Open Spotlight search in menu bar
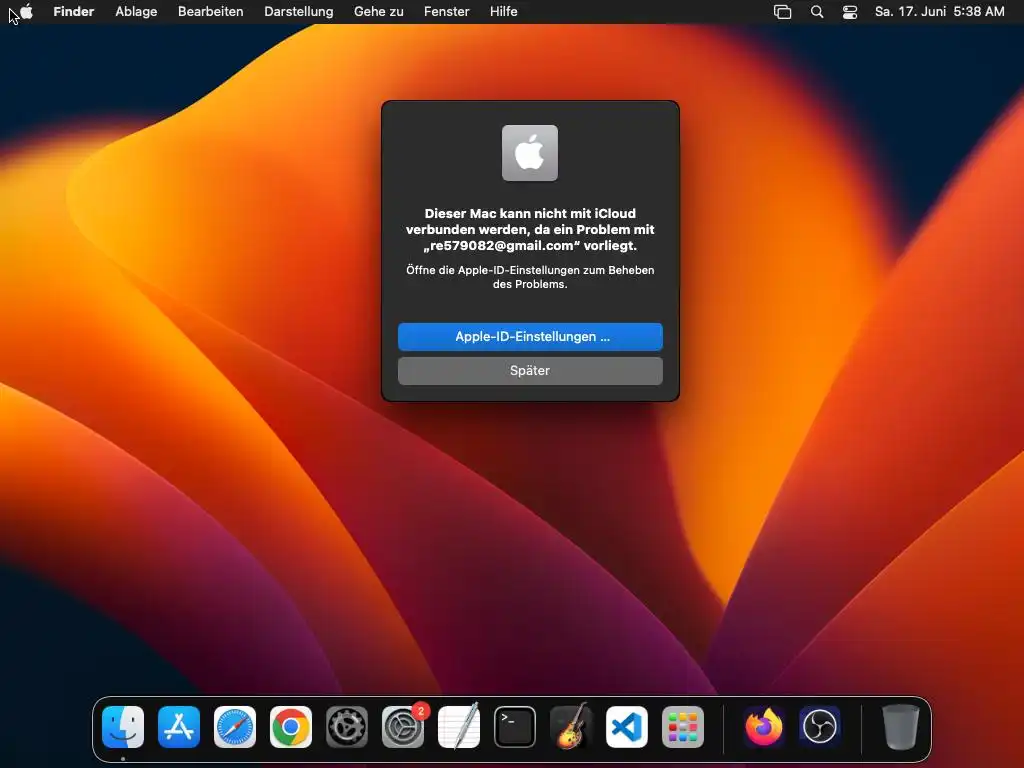 (x=816, y=12)
